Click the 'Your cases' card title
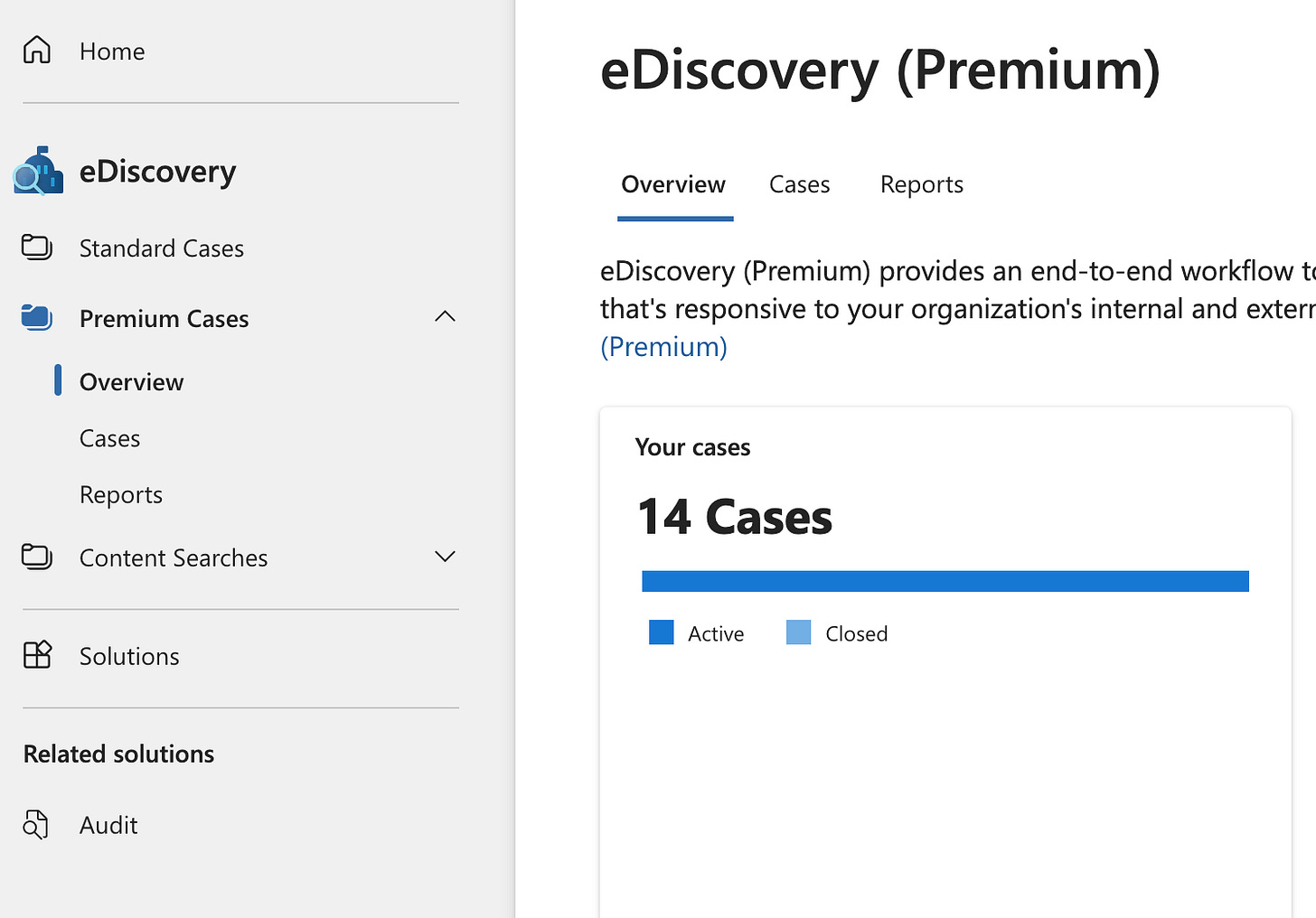Viewport: 1316px width, 918px height. click(x=692, y=447)
